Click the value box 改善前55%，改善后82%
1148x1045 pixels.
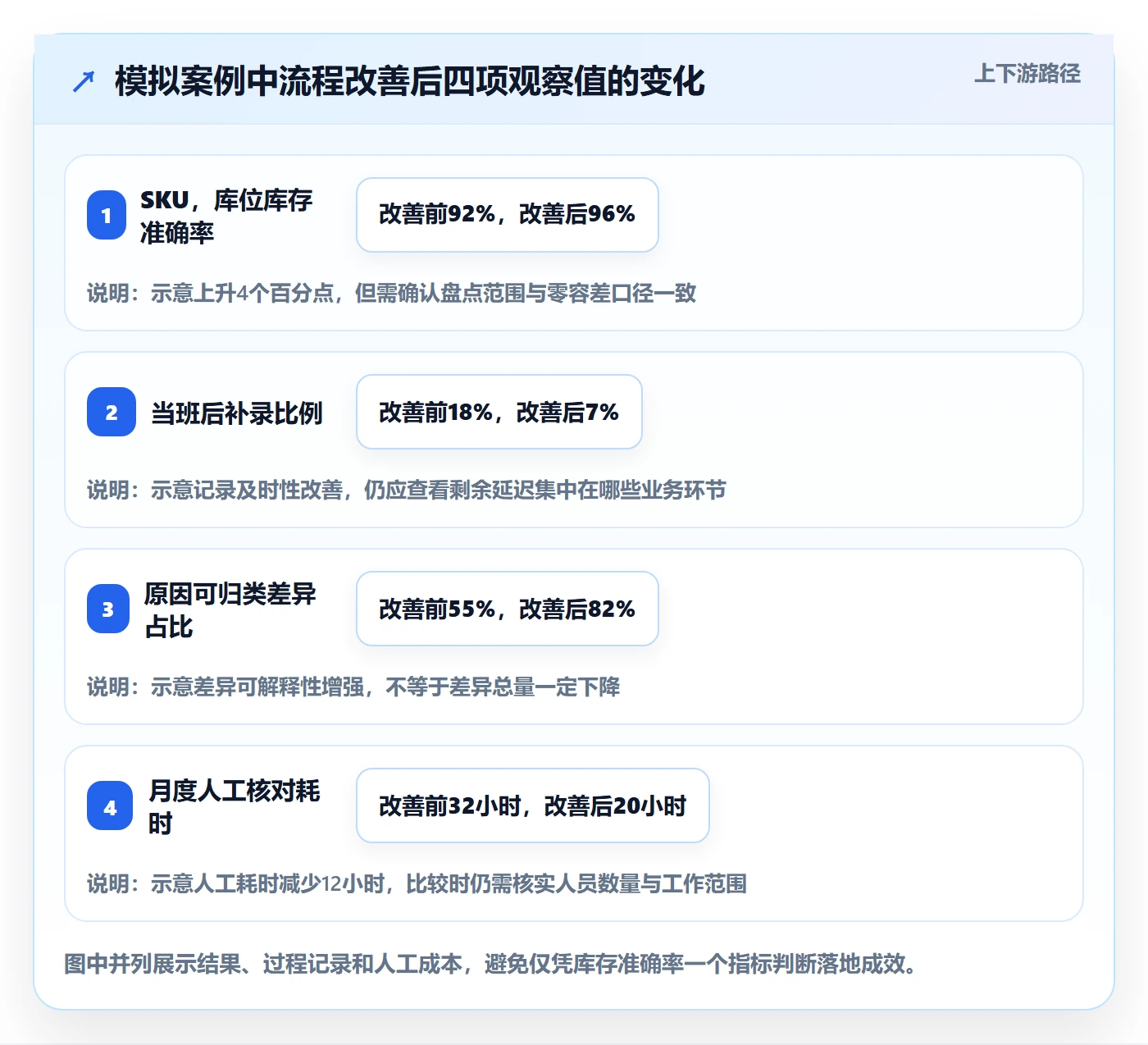(x=508, y=609)
